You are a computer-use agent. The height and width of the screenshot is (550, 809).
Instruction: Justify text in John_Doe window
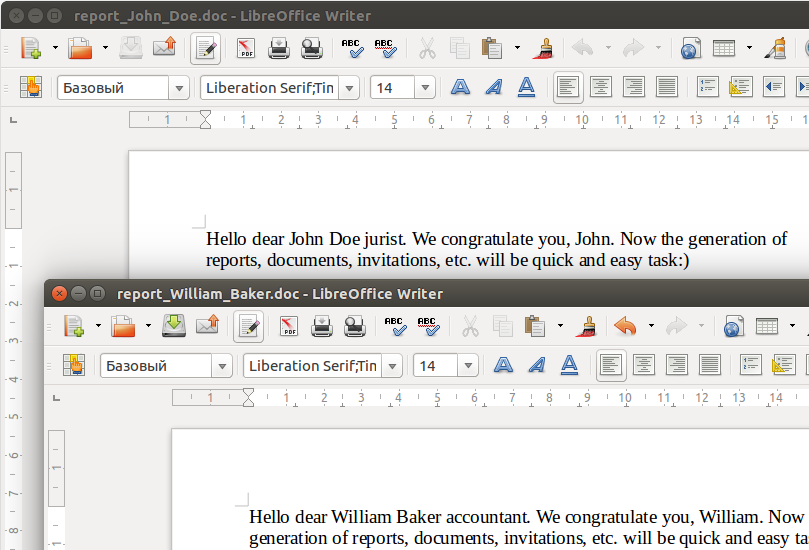click(667, 87)
